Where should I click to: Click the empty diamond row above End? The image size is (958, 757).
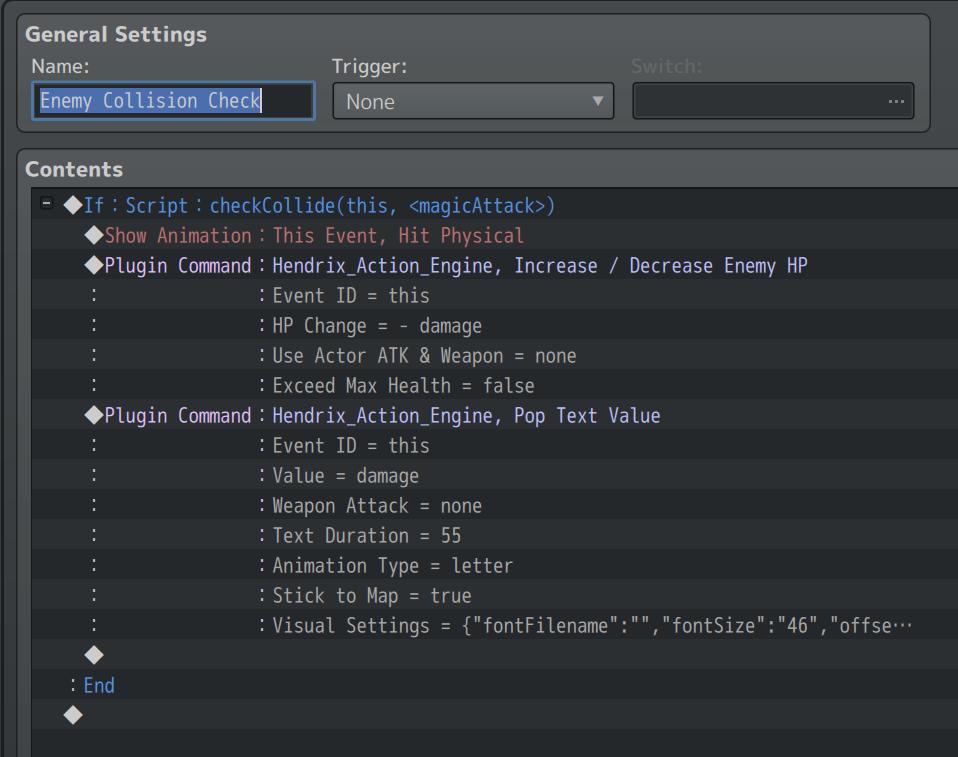click(495, 654)
